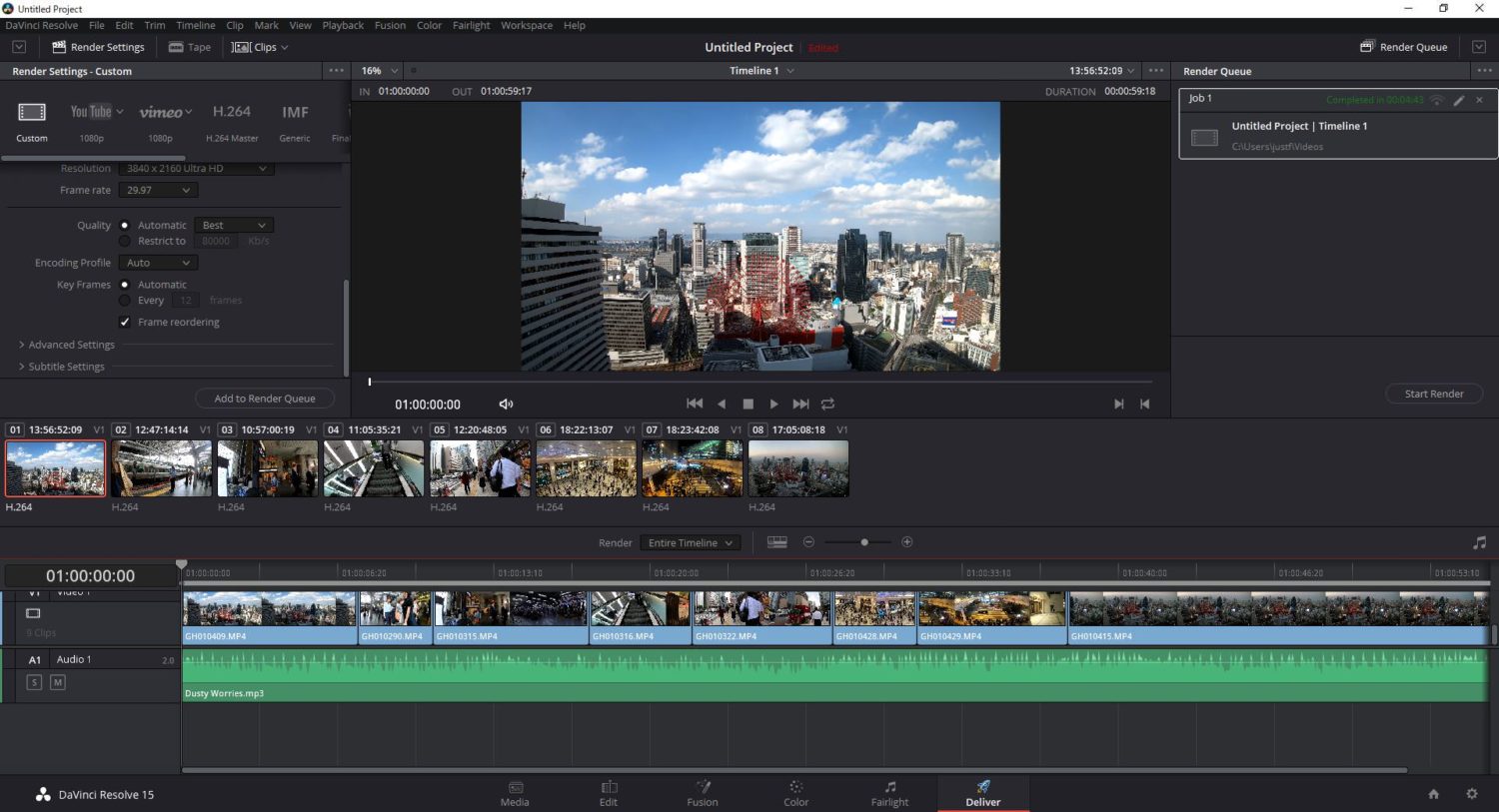Select Every key frames radio option
1499x812 pixels.
[x=125, y=300]
